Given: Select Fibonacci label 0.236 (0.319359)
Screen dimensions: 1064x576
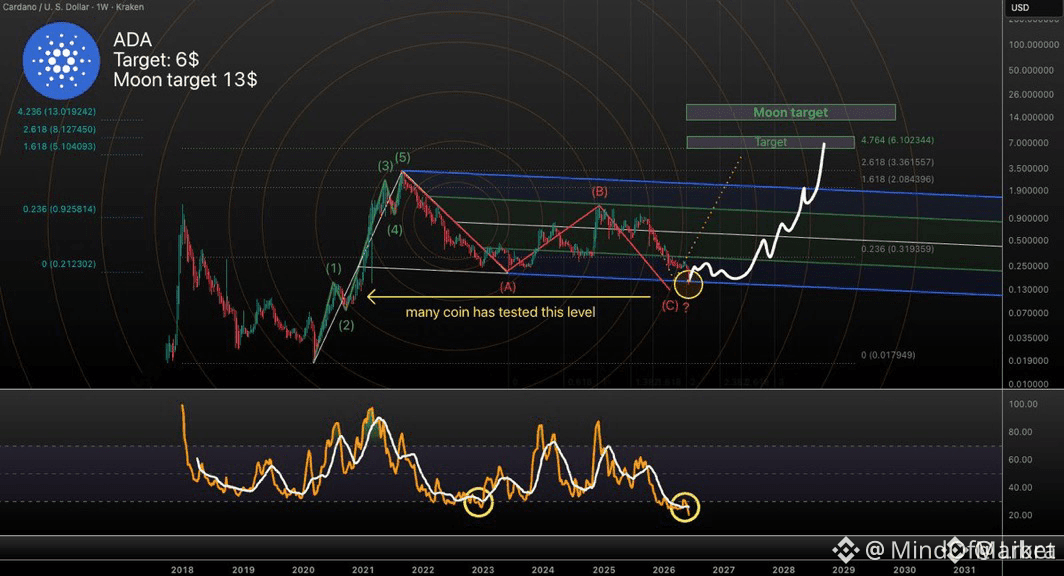Looking at the screenshot, I should coord(897,249).
